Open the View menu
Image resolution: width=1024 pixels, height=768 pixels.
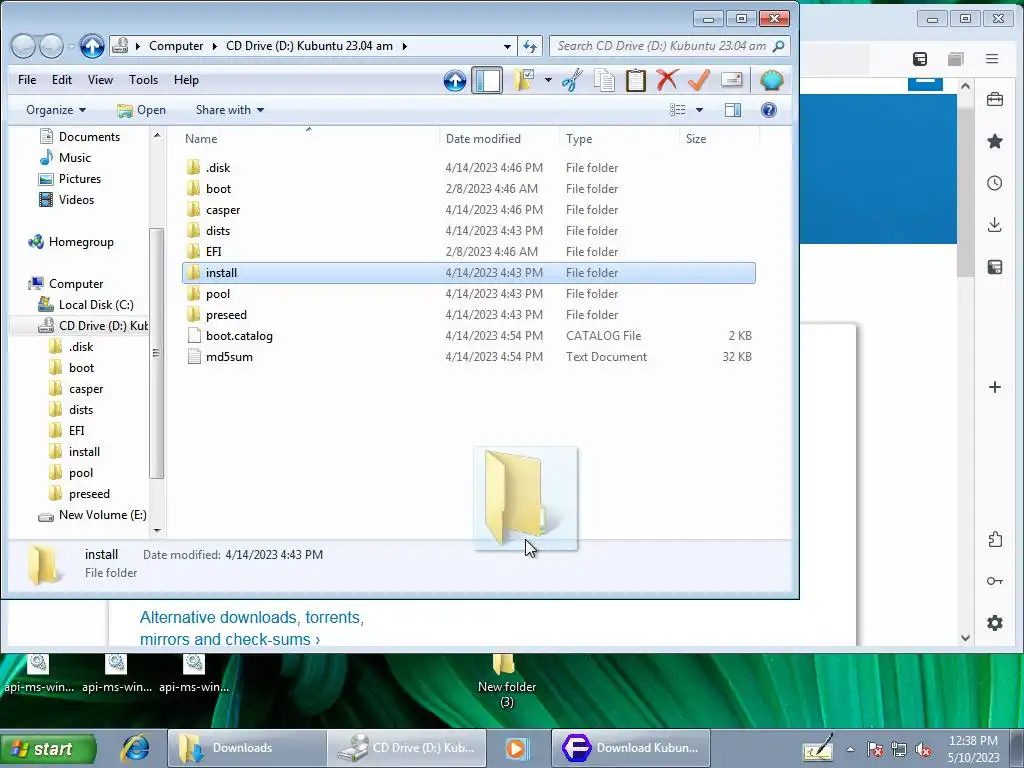point(100,80)
